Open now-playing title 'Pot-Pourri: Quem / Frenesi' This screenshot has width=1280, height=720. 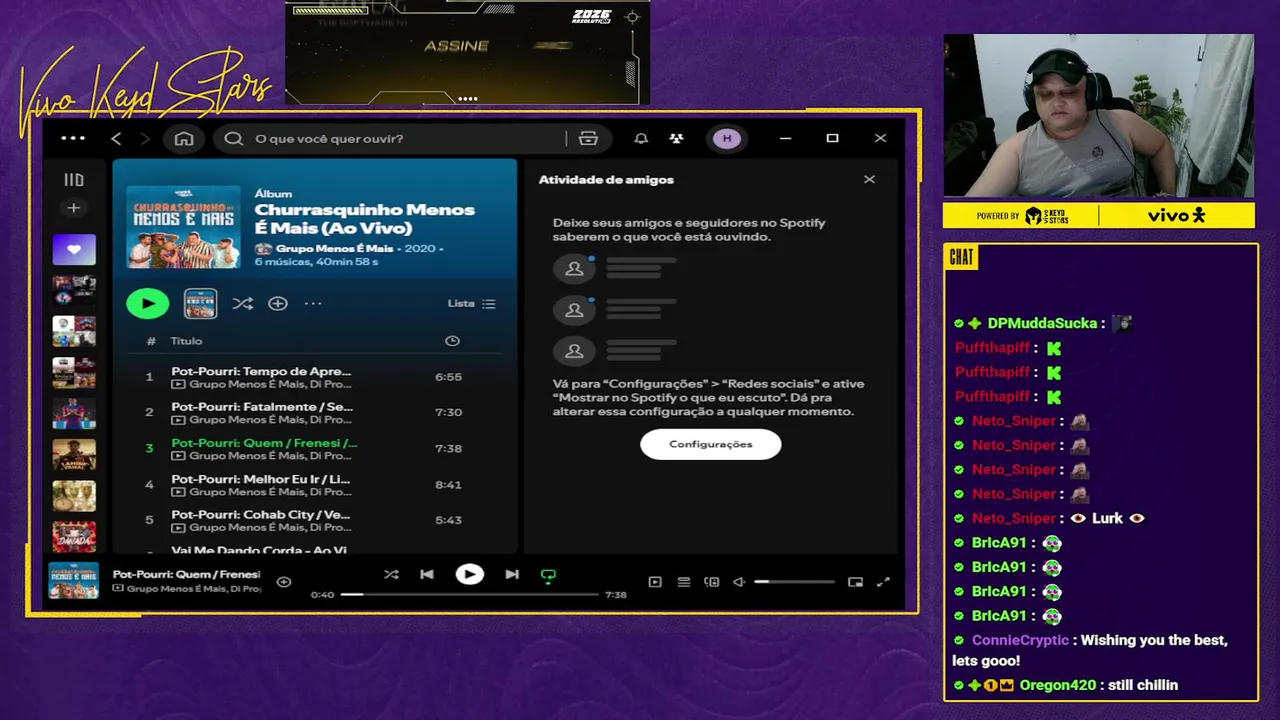pos(186,574)
